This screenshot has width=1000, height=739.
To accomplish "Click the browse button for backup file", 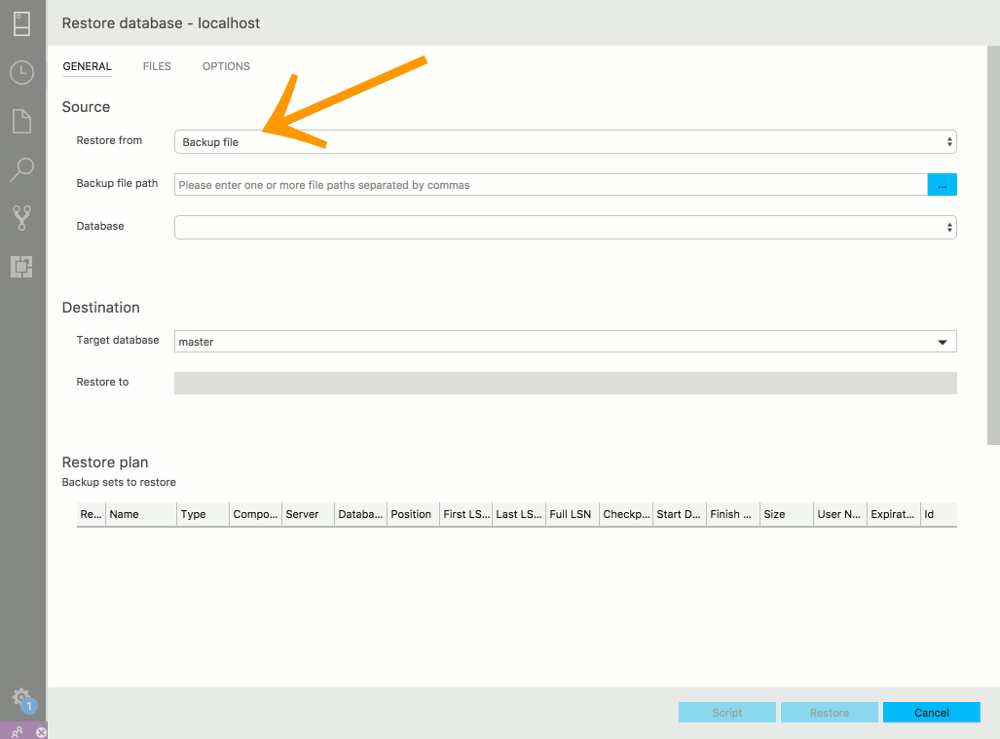I will point(942,185).
